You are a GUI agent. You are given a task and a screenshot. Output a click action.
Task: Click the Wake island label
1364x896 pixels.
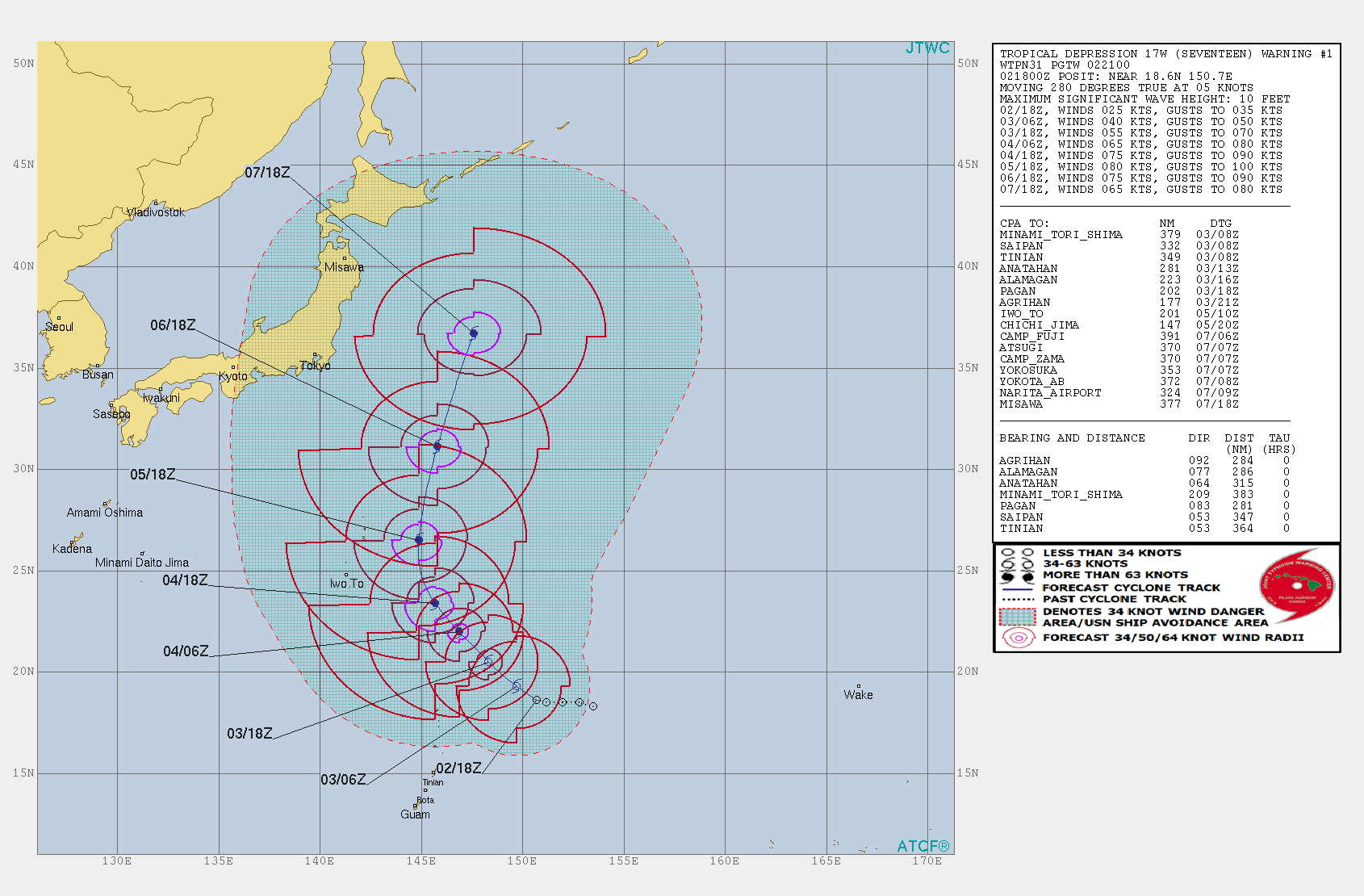[858, 695]
